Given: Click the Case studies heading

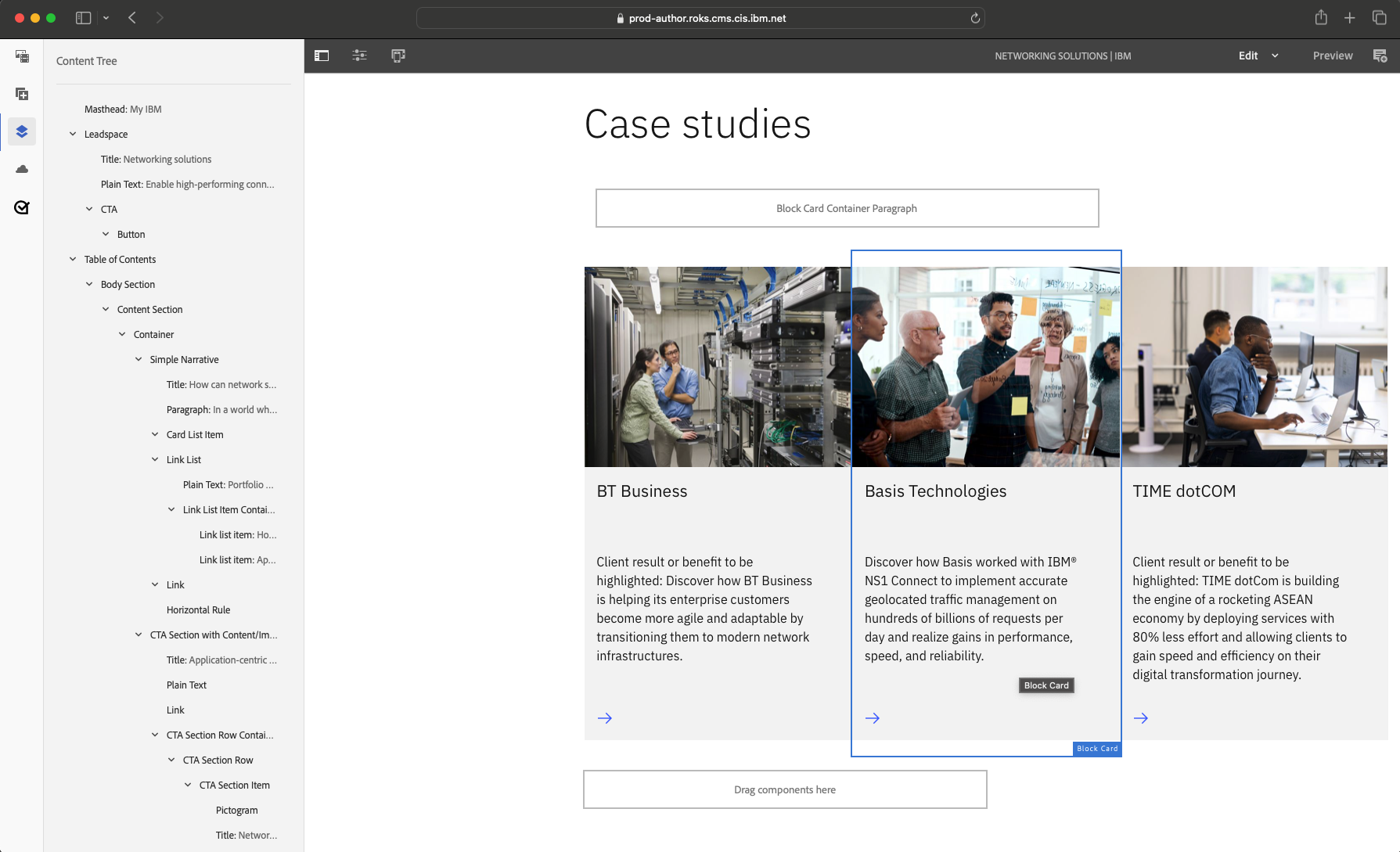Looking at the screenshot, I should pos(697,124).
